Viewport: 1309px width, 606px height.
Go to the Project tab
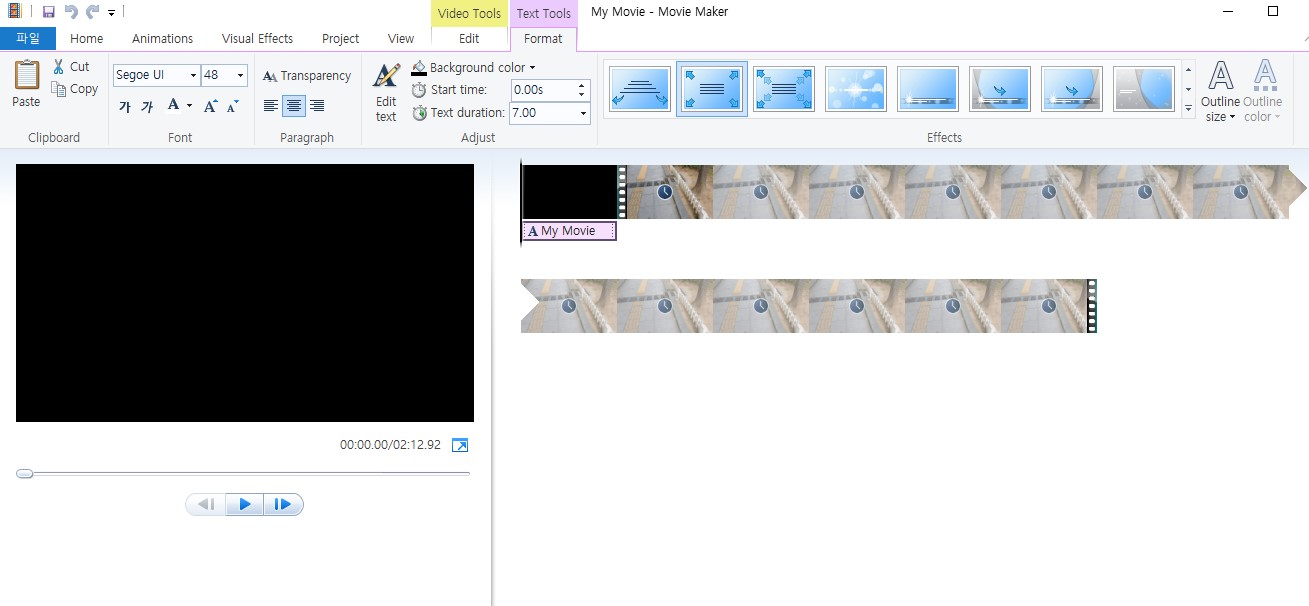coord(340,39)
